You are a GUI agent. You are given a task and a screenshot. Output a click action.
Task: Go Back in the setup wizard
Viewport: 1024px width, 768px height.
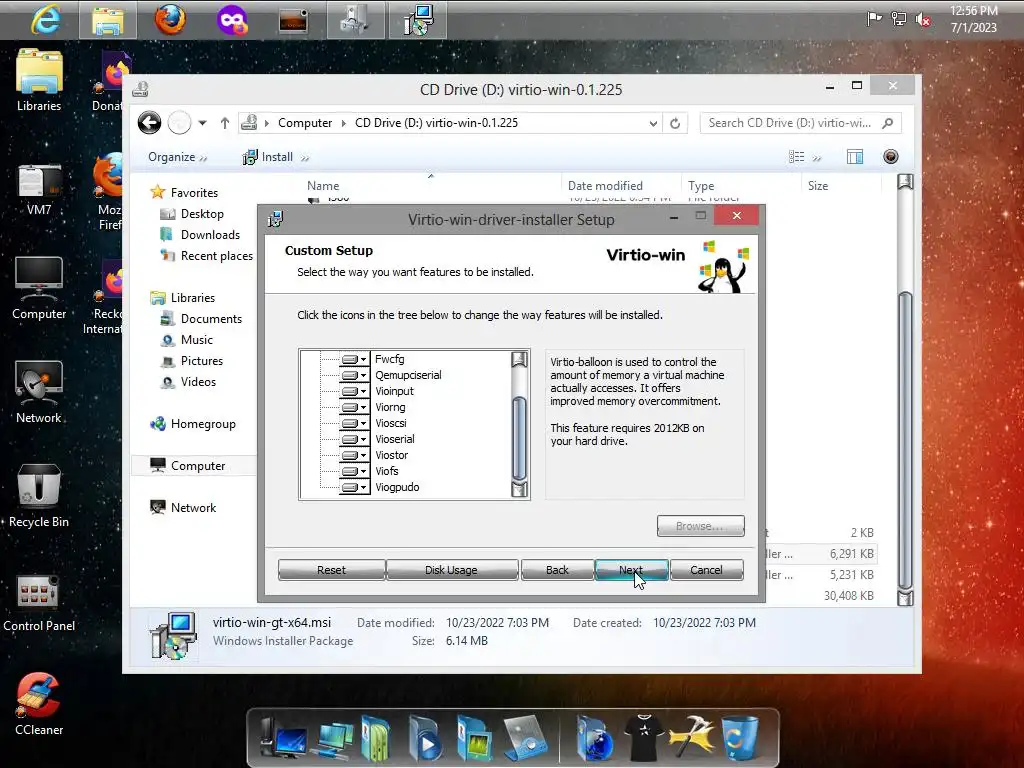pos(557,570)
